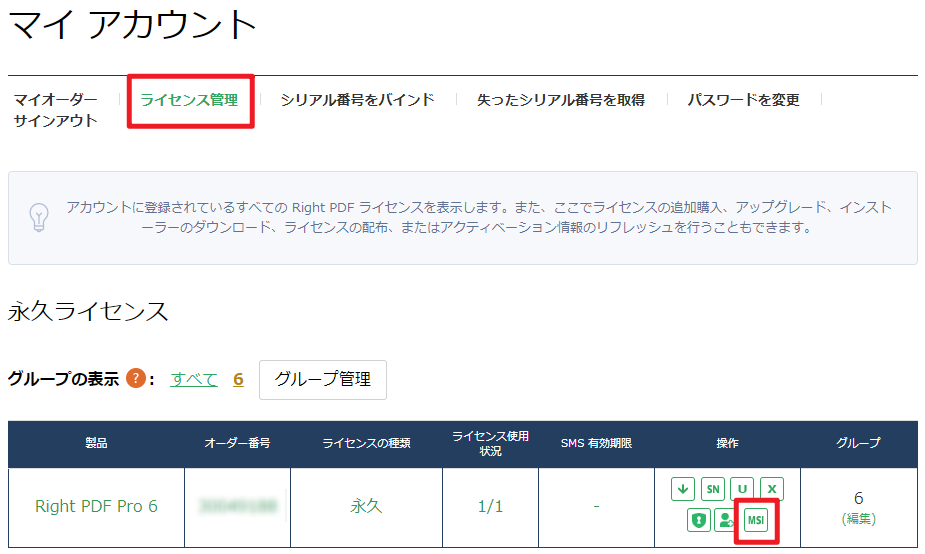The height and width of the screenshot is (554, 925).
Task: Click the blurred order number cell
Action: (238, 506)
